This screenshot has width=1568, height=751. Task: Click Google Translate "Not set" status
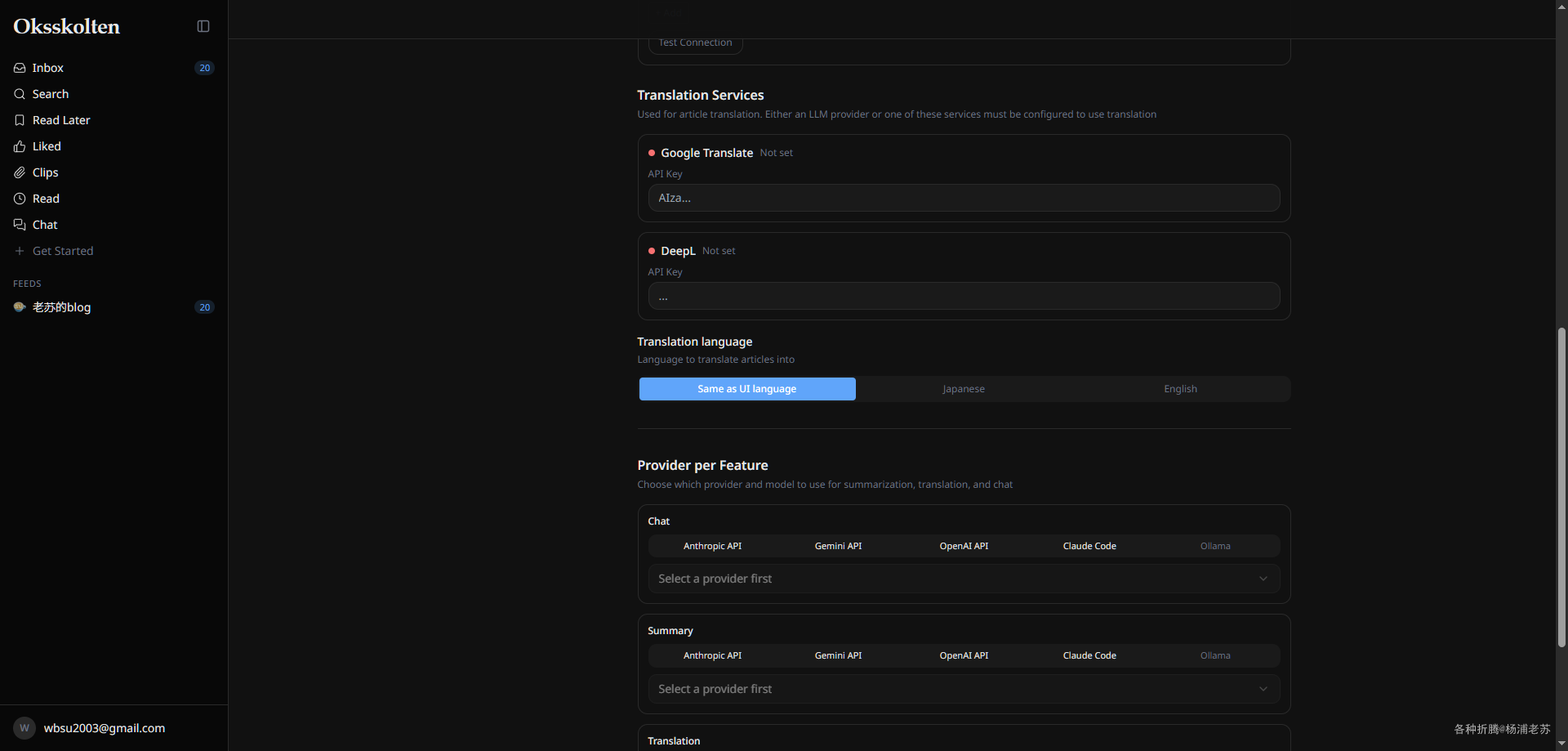[x=776, y=153]
